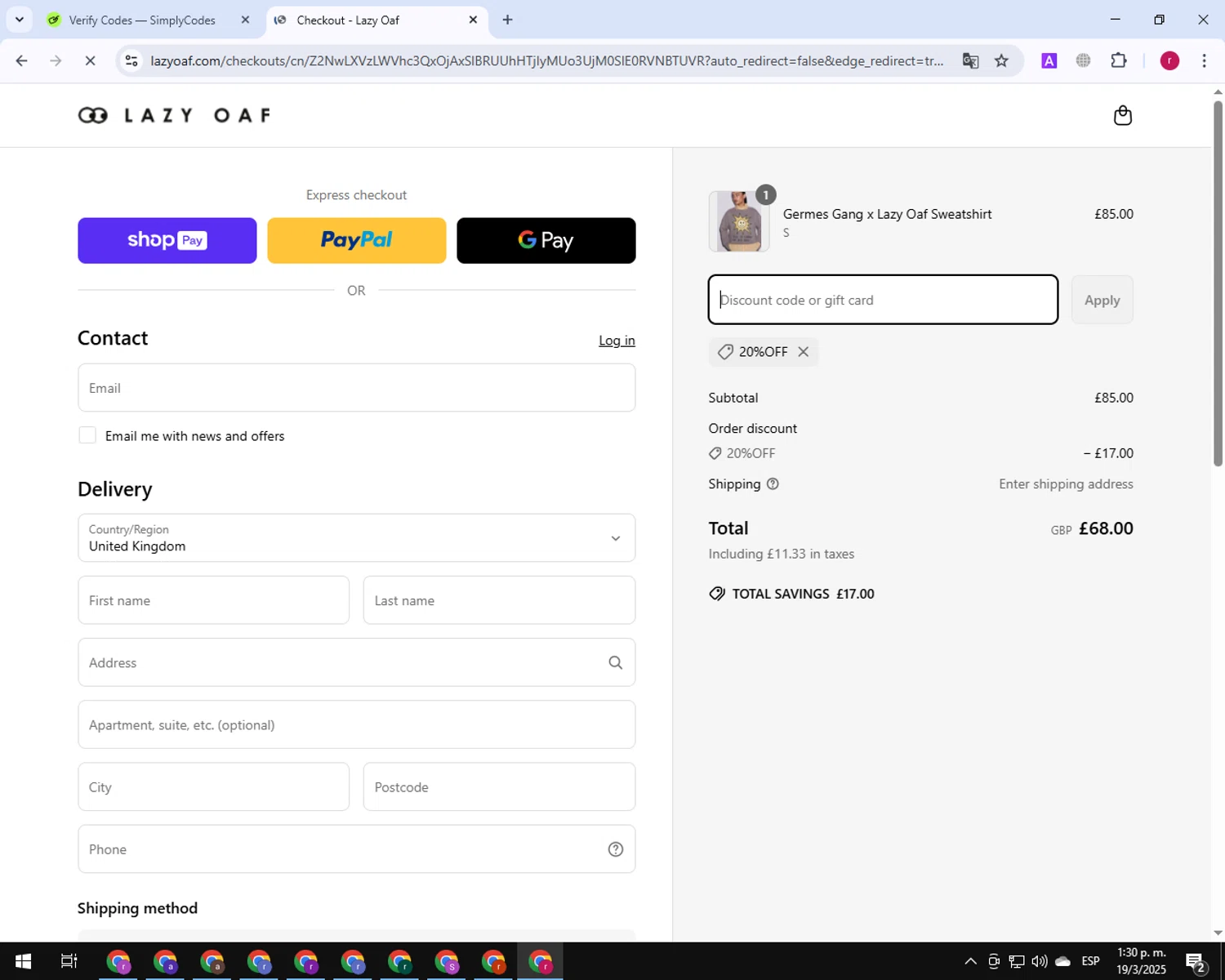Stop the page loading
The image size is (1225, 980).
pyautogui.click(x=90, y=60)
